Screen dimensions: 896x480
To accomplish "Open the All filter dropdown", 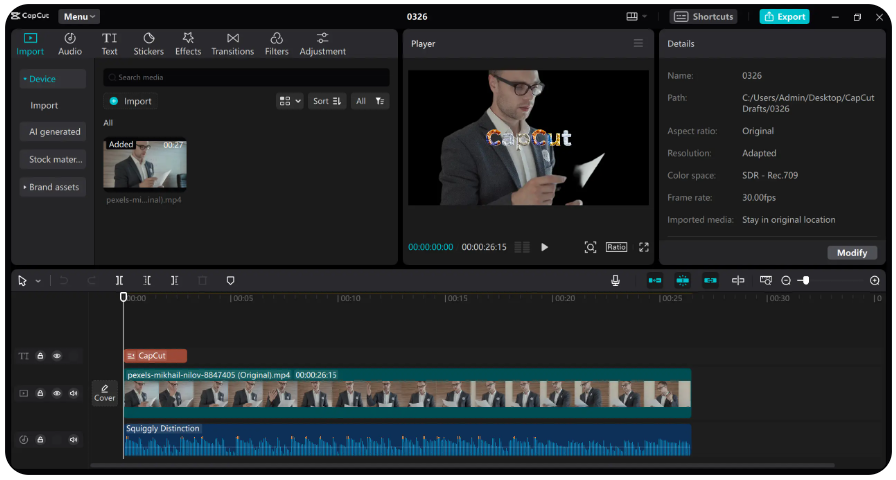I will [370, 101].
